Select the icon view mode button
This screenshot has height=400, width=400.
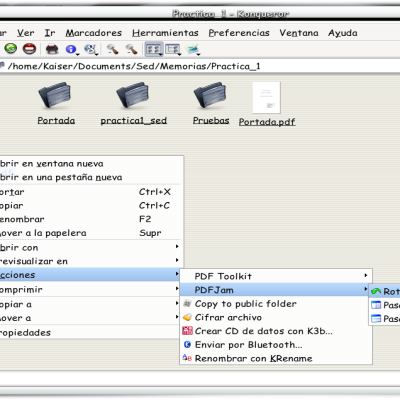(x=153, y=49)
